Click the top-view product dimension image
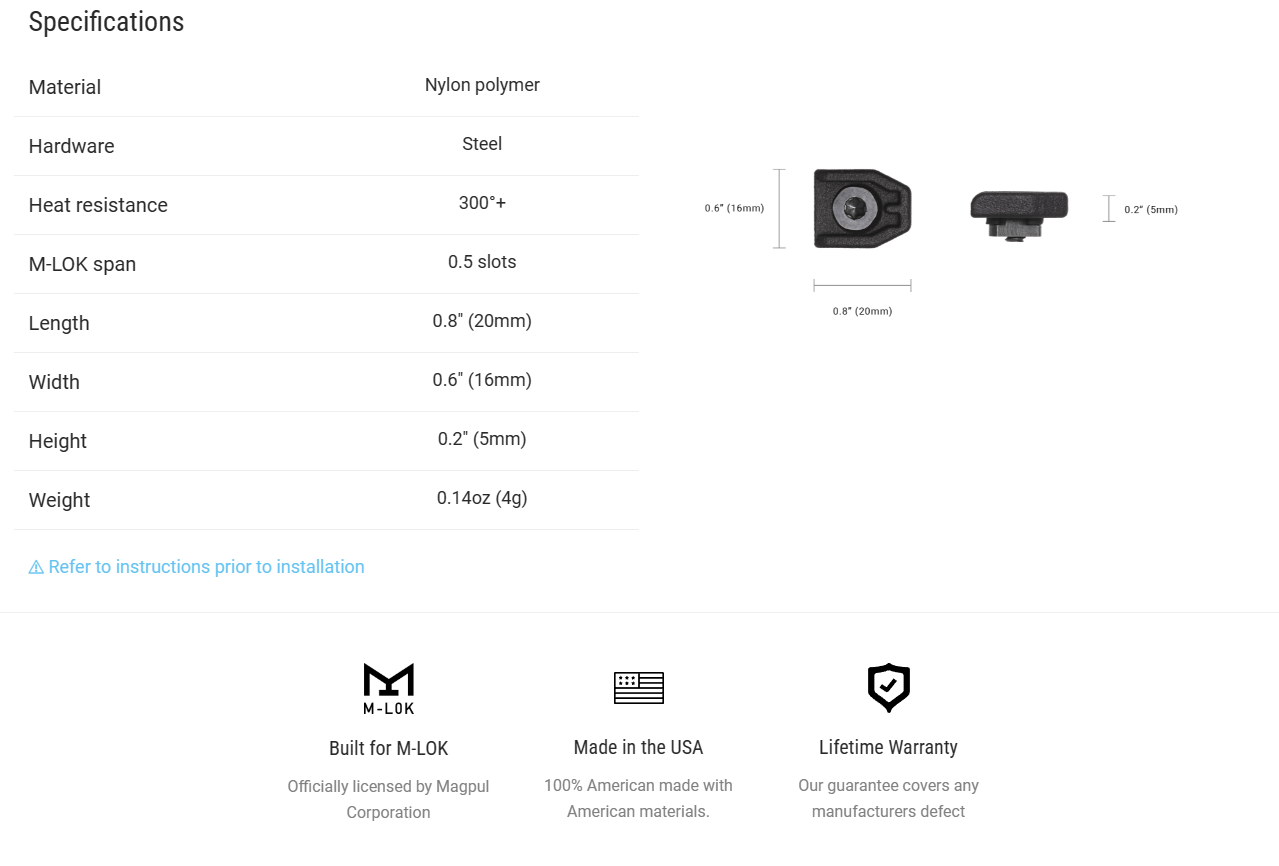The image size is (1279, 866). [862, 208]
